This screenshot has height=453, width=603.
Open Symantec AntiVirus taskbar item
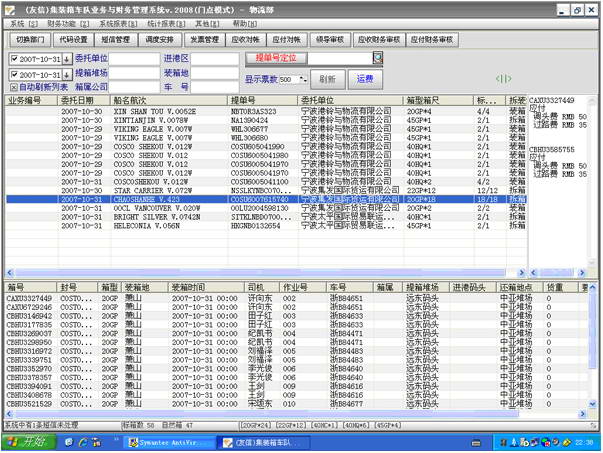tap(168, 443)
